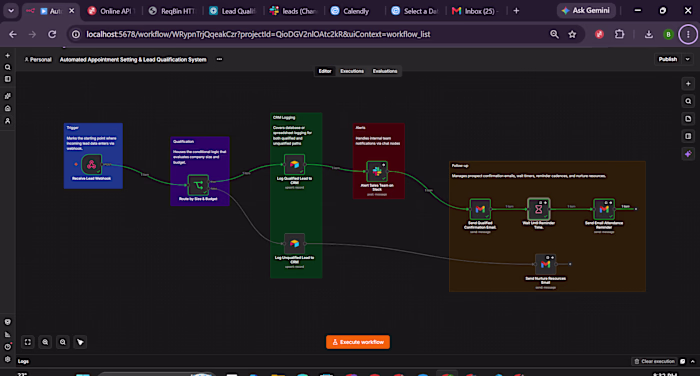Switch to the Editor tab
This screenshot has width=700, height=376.
tap(325, 71)
